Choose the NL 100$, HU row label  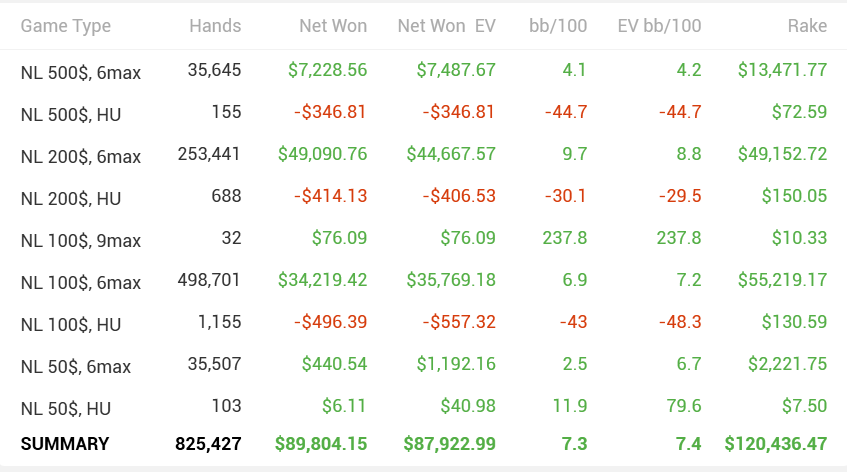coord(70,325)
